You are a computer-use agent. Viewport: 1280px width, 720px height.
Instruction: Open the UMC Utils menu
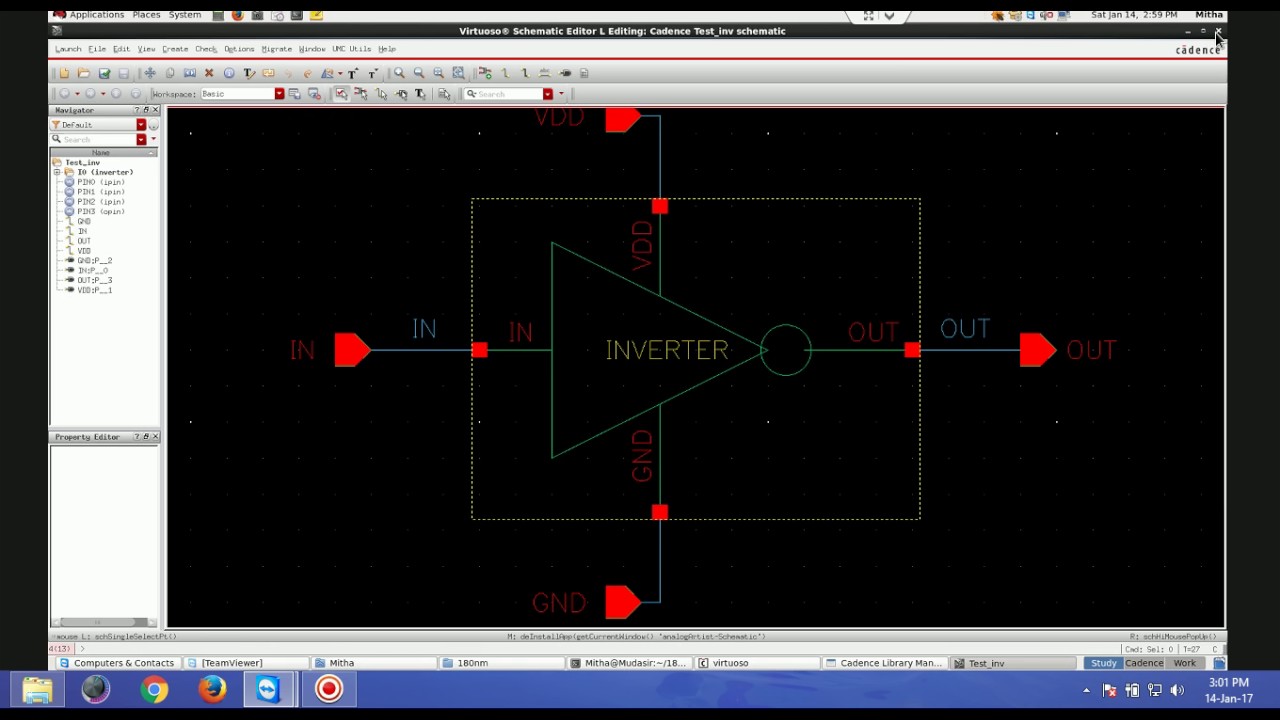[352, 49]
